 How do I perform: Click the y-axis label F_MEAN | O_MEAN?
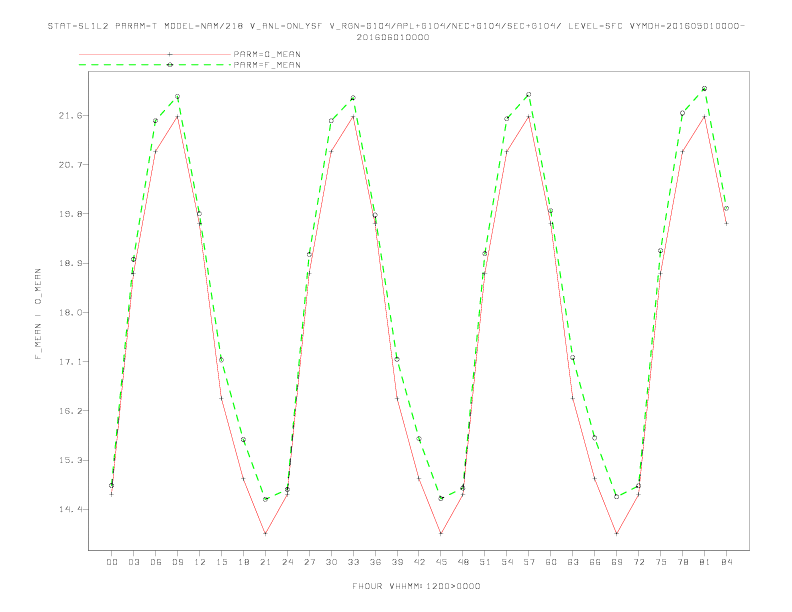coord(38,314)
